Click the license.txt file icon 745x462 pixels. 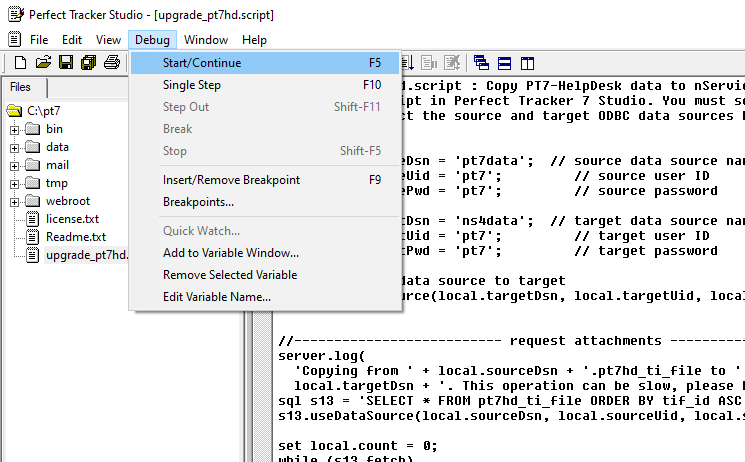click(32, 219)
